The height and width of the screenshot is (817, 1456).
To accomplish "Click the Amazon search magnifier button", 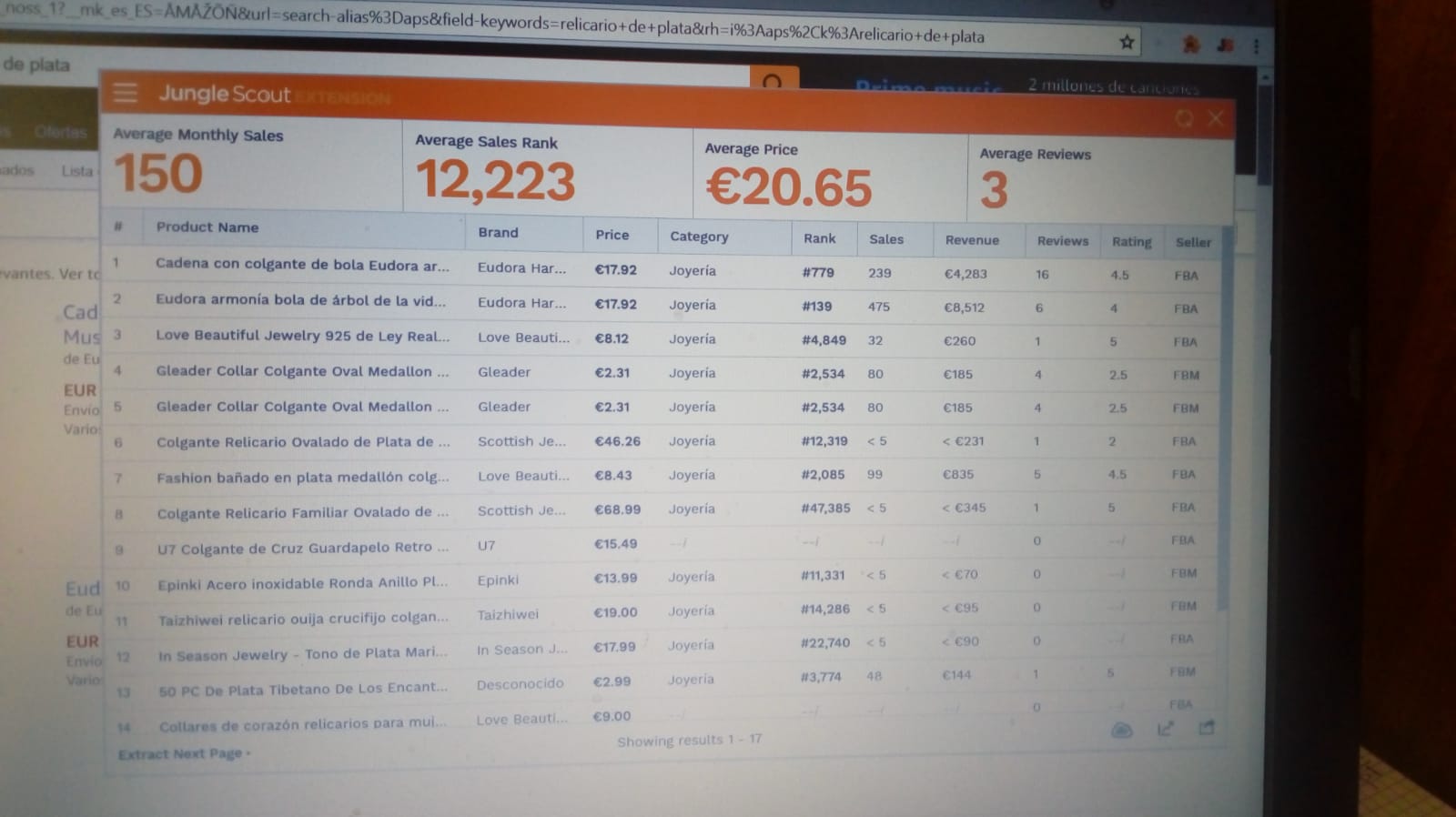I will pos(773,81).
